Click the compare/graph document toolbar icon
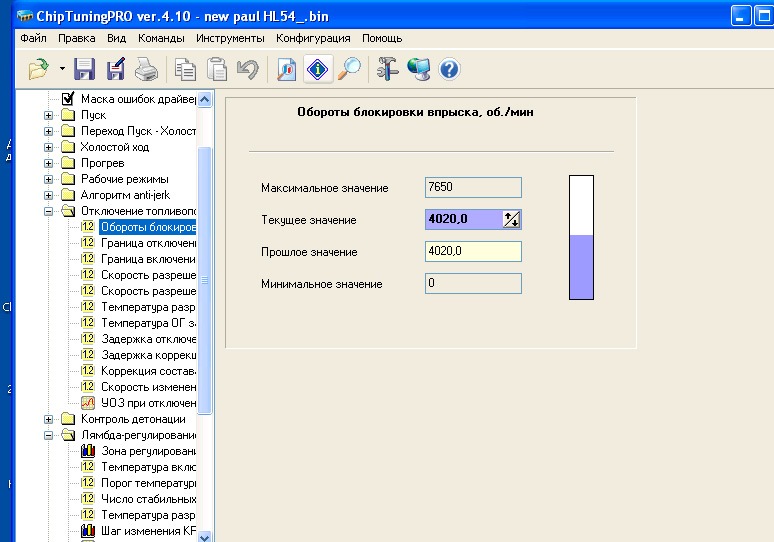Screen dimensions: 774x542 point(287,69)
